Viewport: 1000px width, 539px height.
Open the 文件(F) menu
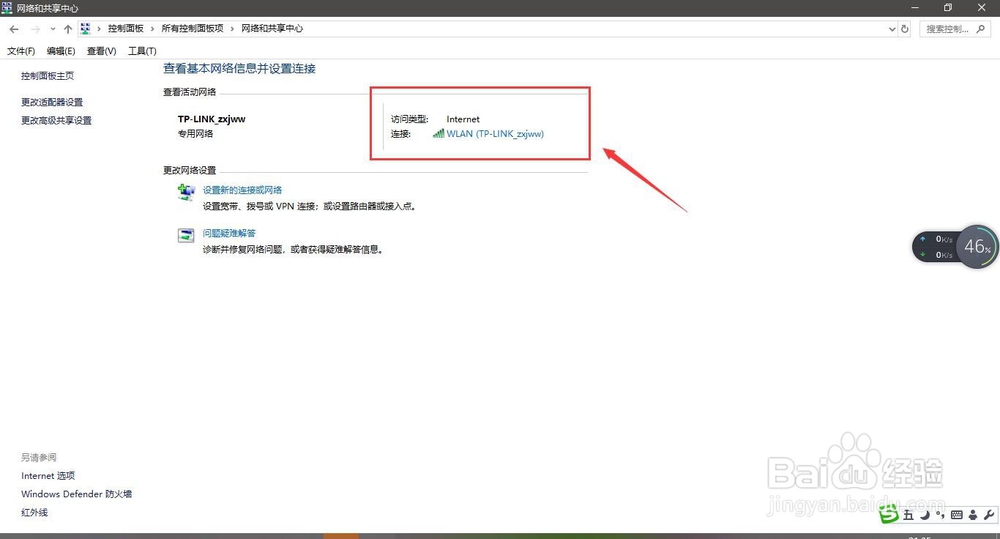pos(21,51)
